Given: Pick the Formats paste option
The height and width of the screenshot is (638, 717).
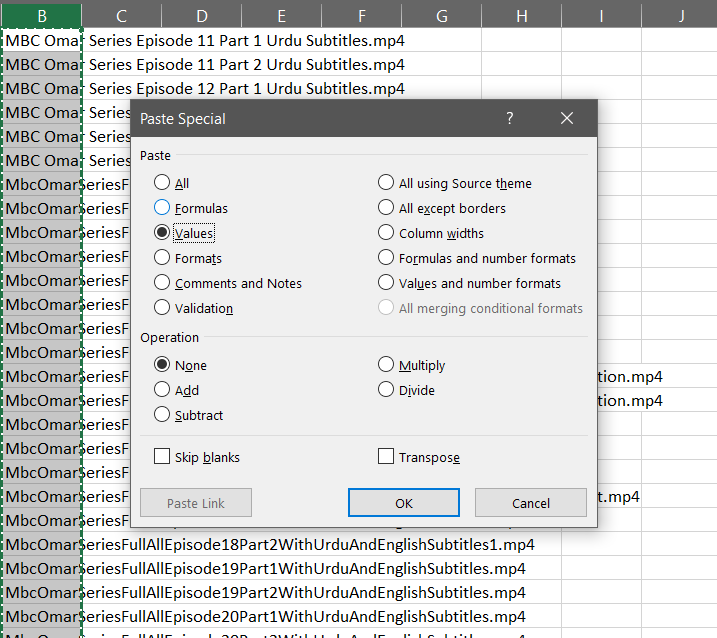Looking at the screenshot, I should click(162, 258).
